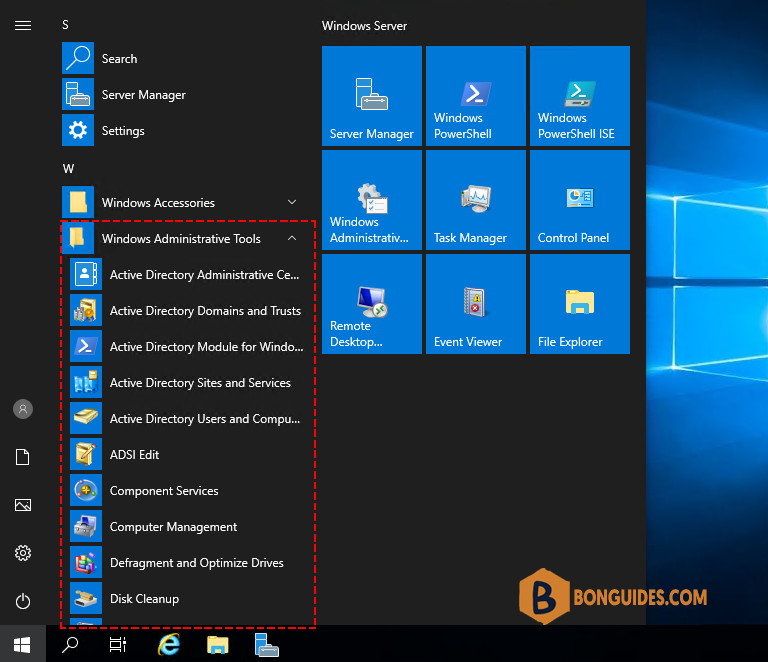Viewport: 768px width, 662px height.
Task: Open Task View on the taskbar
Action: click(118, 644)
